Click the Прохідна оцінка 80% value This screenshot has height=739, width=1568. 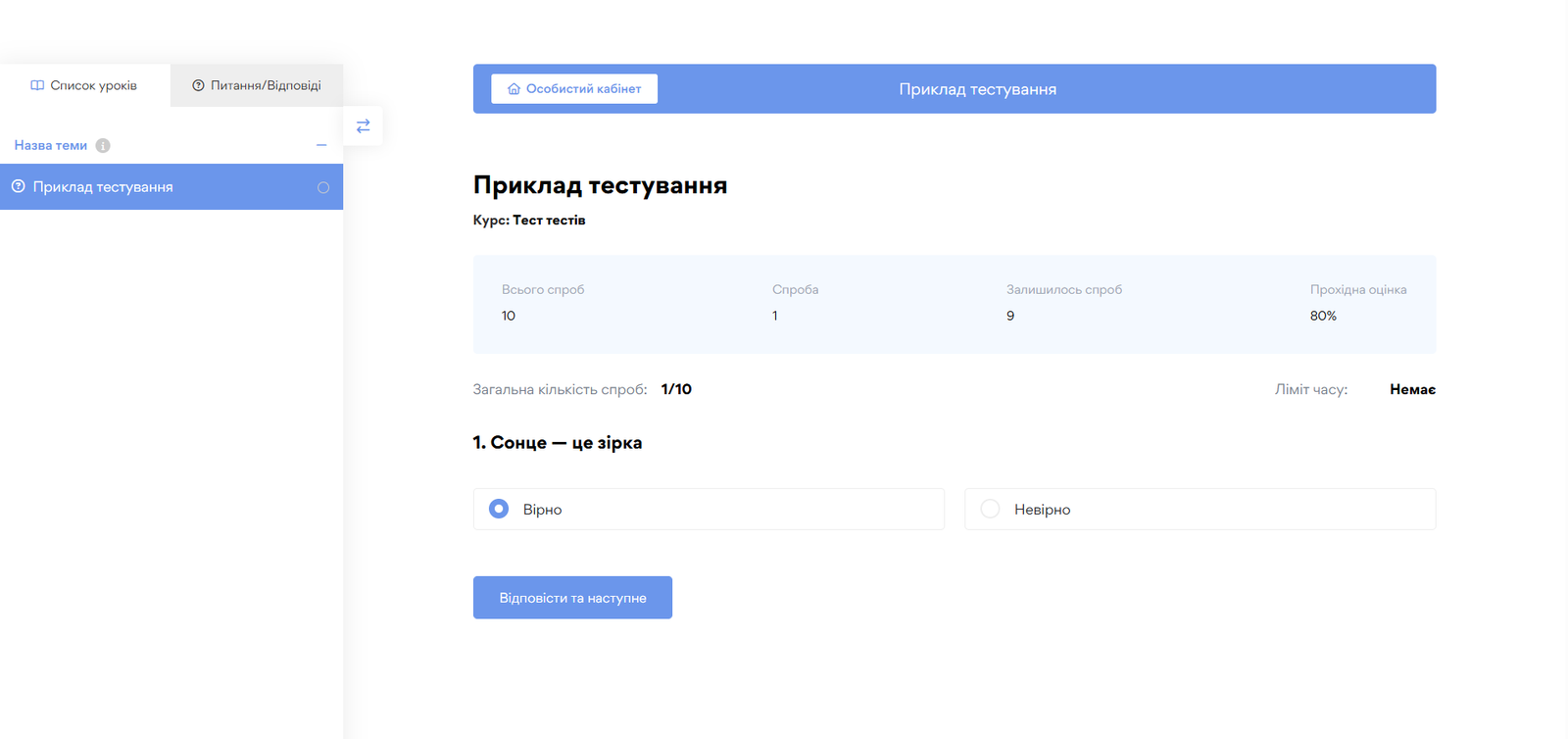(x=1323, y=317)
